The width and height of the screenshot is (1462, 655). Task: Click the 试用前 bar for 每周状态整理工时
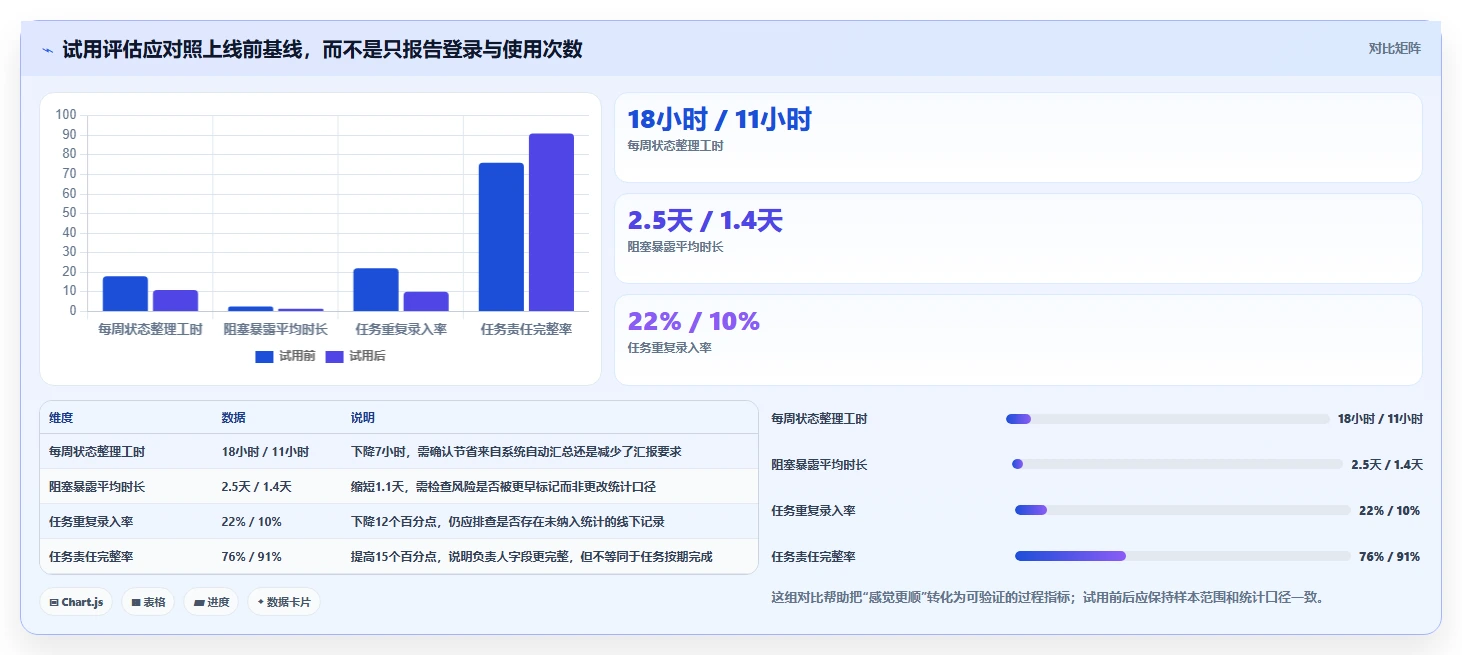click(125, 294)
